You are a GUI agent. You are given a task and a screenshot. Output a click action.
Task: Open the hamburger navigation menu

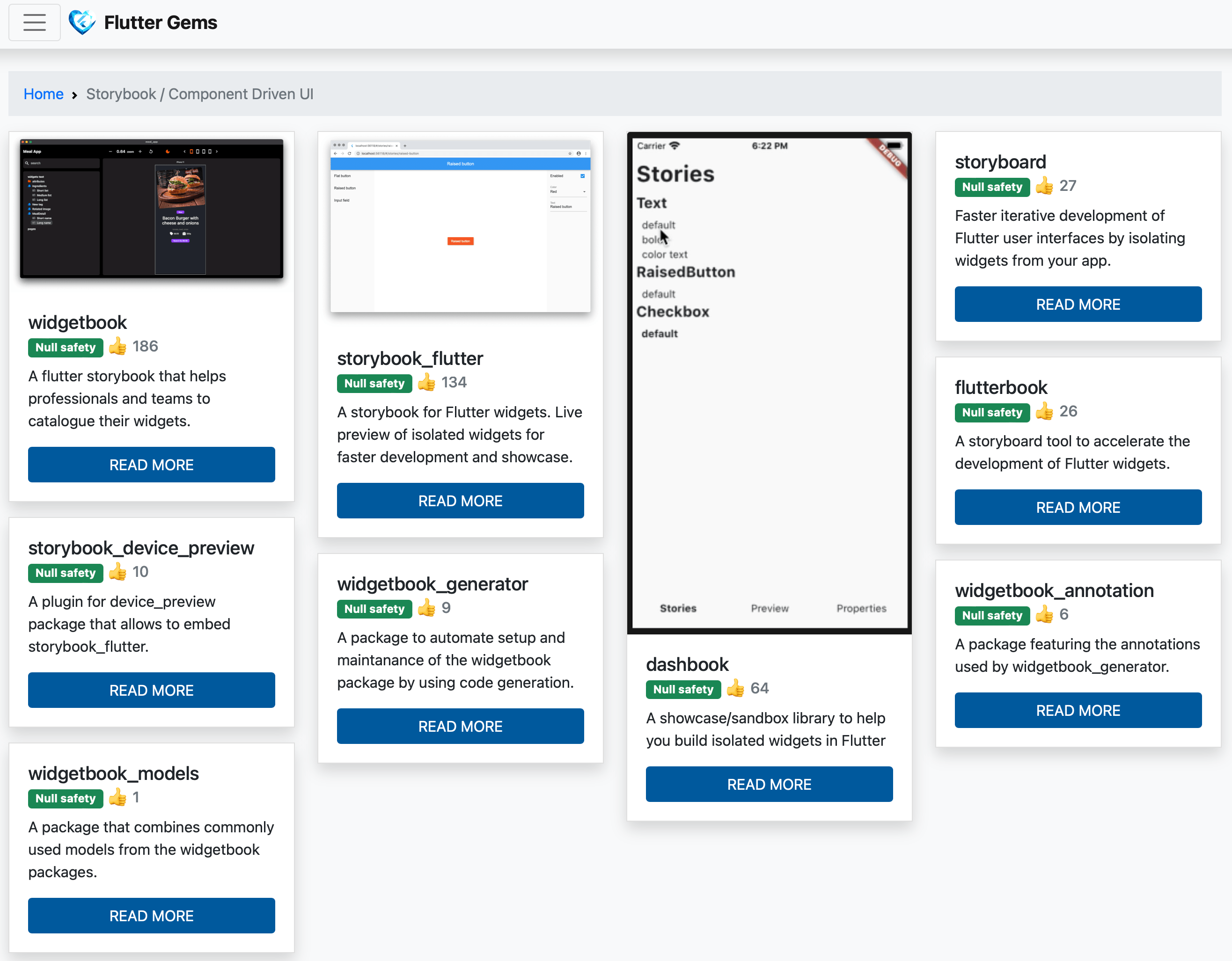point(34,22)
